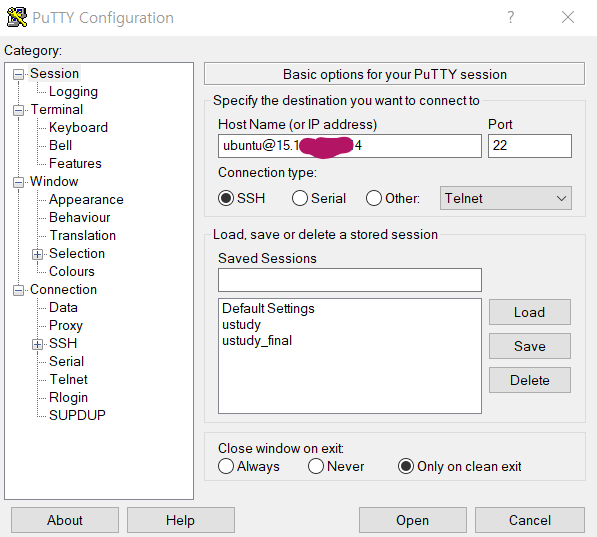Open Telnet settings category in tree

pos(69,379)
